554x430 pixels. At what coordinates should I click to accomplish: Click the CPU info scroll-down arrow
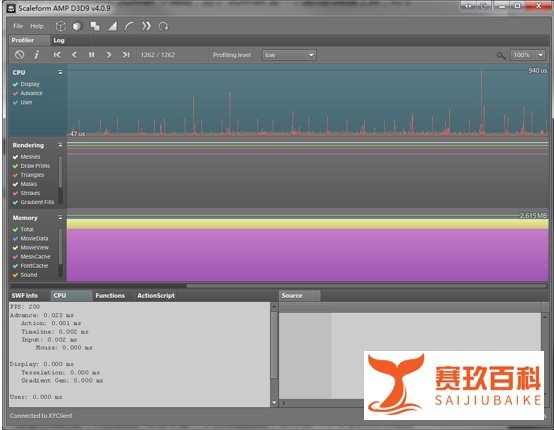click(274, 403)
